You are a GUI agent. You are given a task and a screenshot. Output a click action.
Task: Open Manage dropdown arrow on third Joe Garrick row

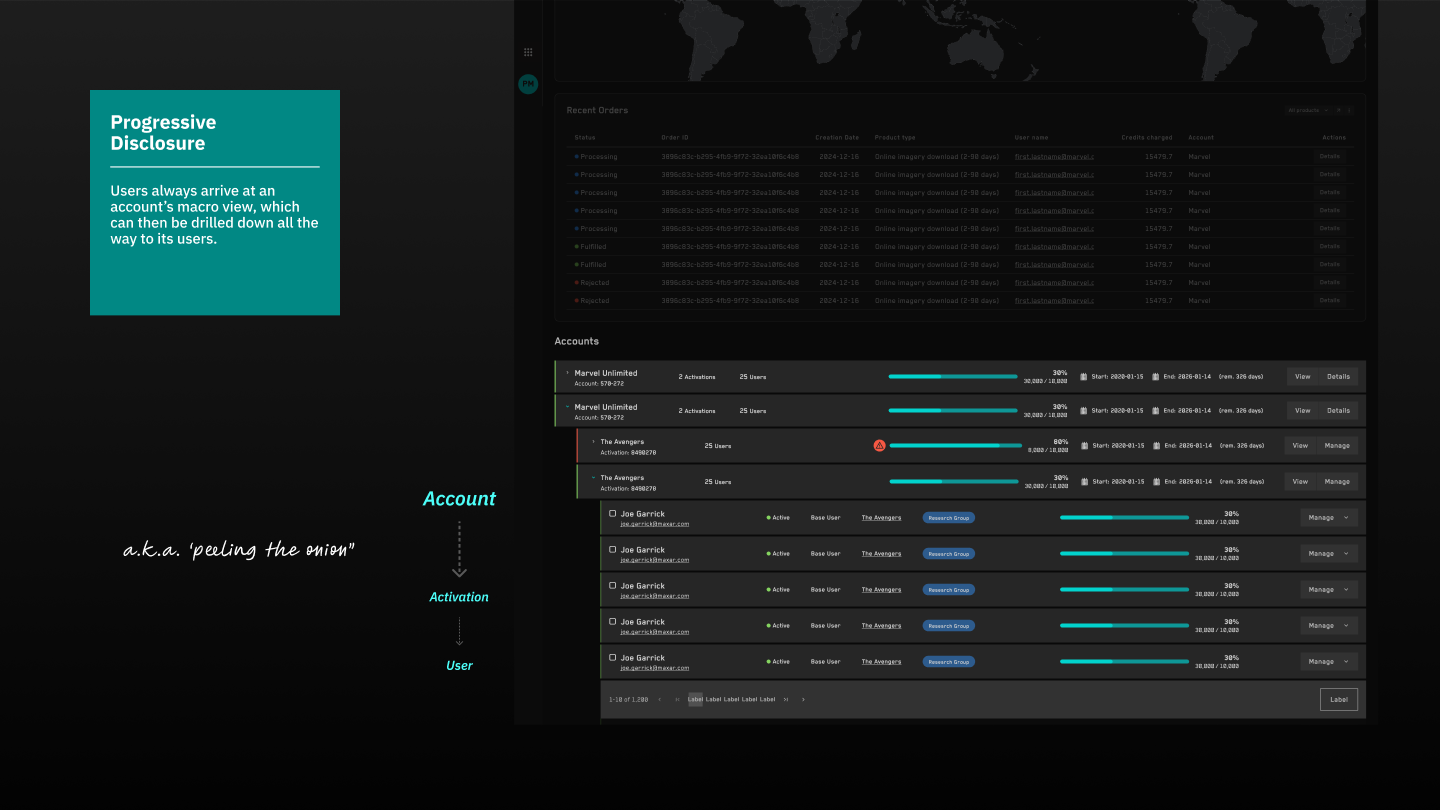click(1346, 590)
